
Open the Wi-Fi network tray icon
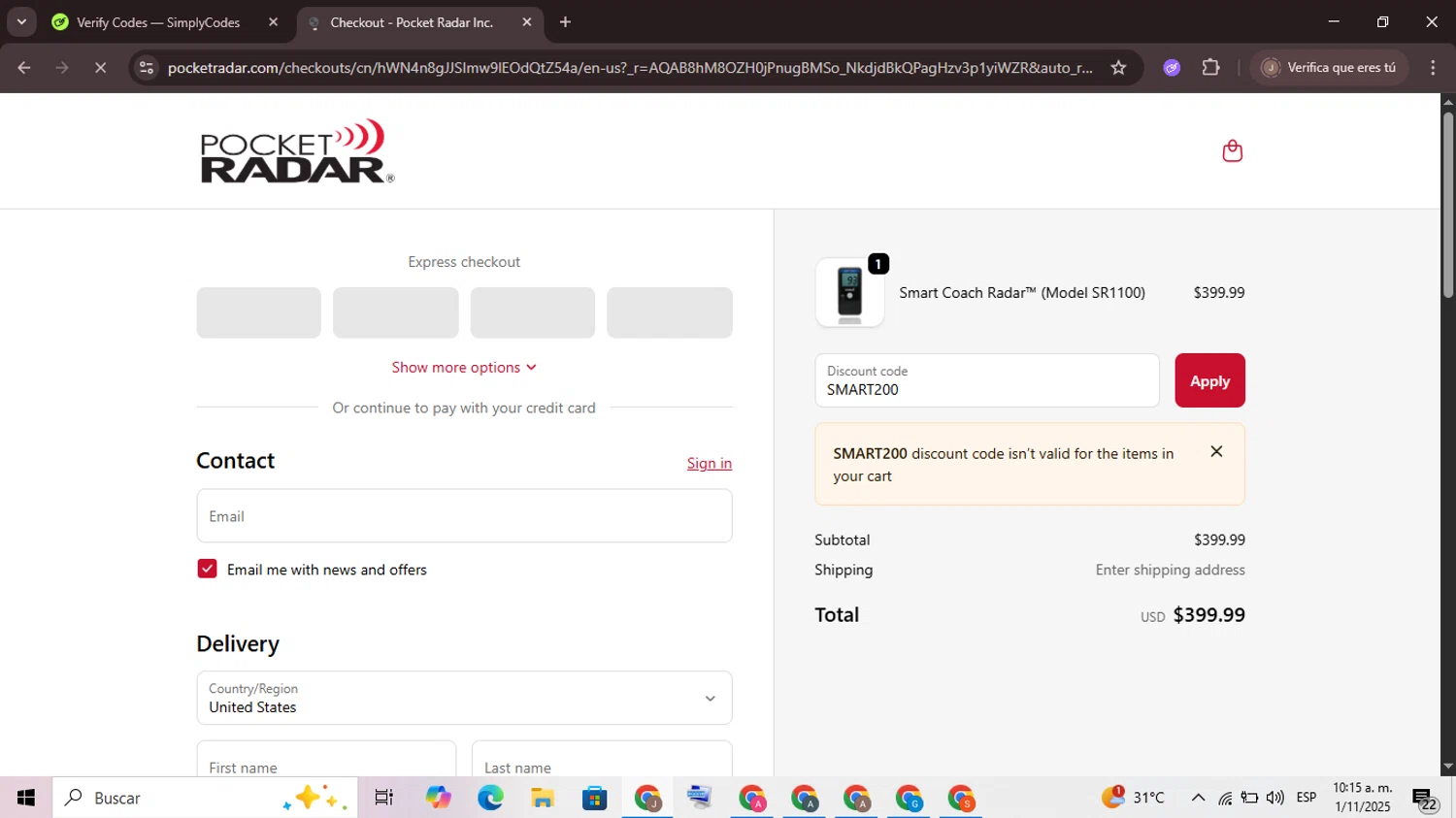tap(1225, 798)
